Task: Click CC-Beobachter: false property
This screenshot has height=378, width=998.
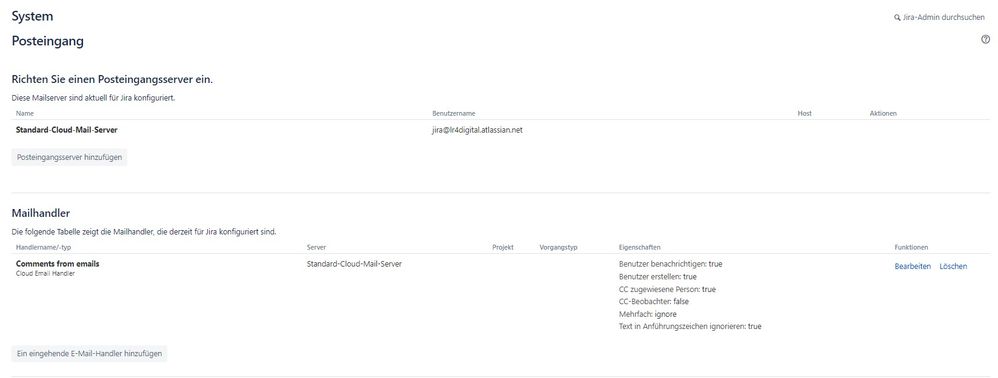Action: point(654,302)
